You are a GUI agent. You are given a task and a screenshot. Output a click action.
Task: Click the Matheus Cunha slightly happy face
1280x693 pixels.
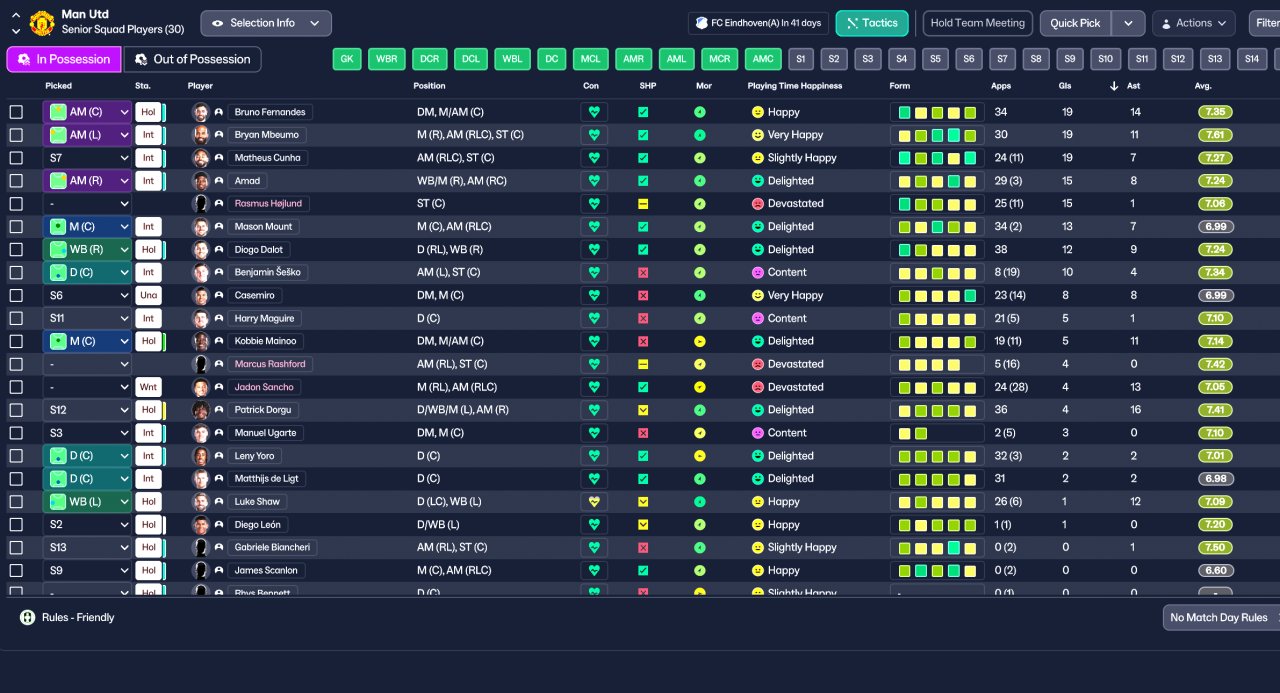click(758, 158)
